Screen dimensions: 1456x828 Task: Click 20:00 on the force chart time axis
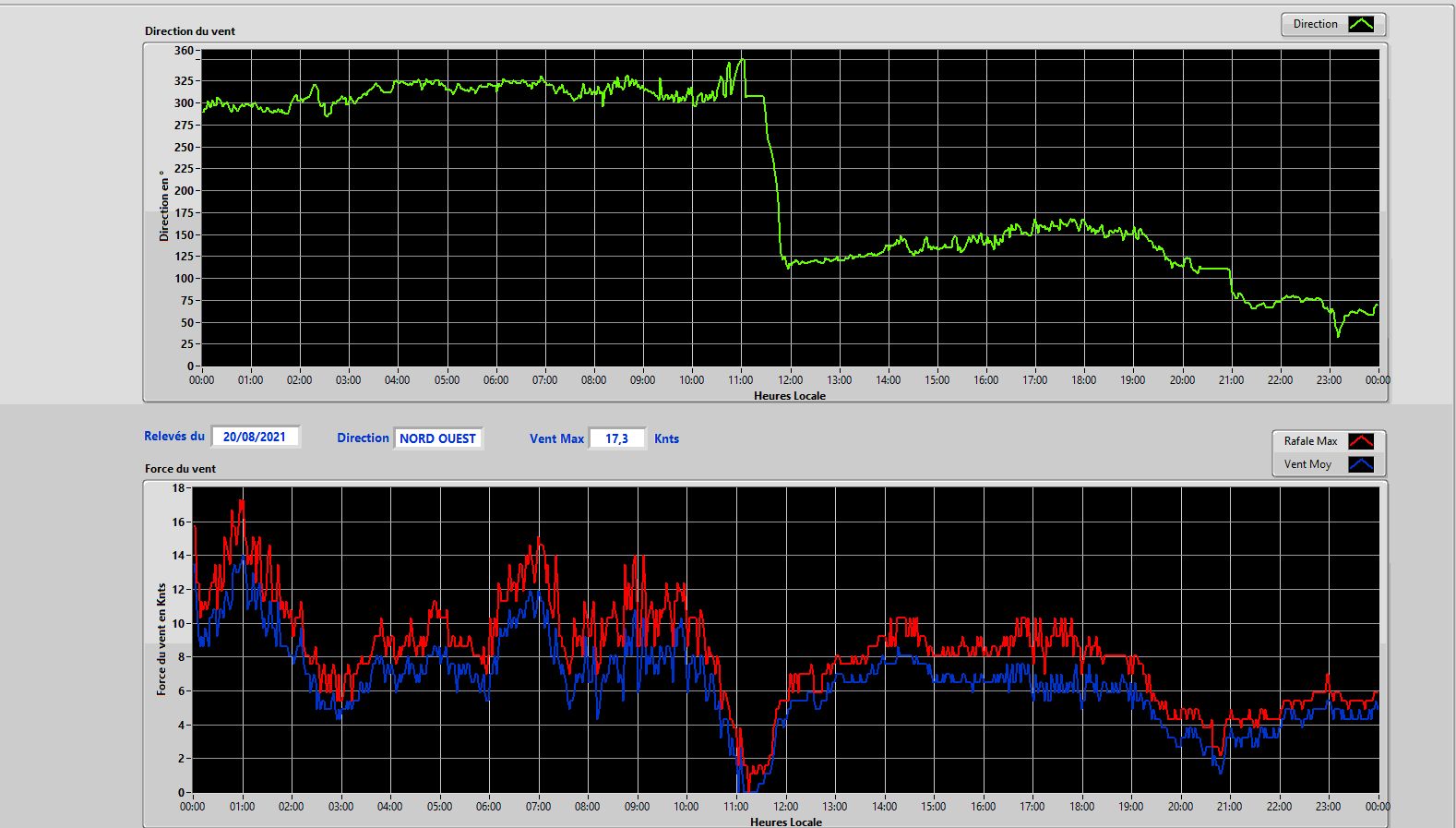pos(1180,807)
